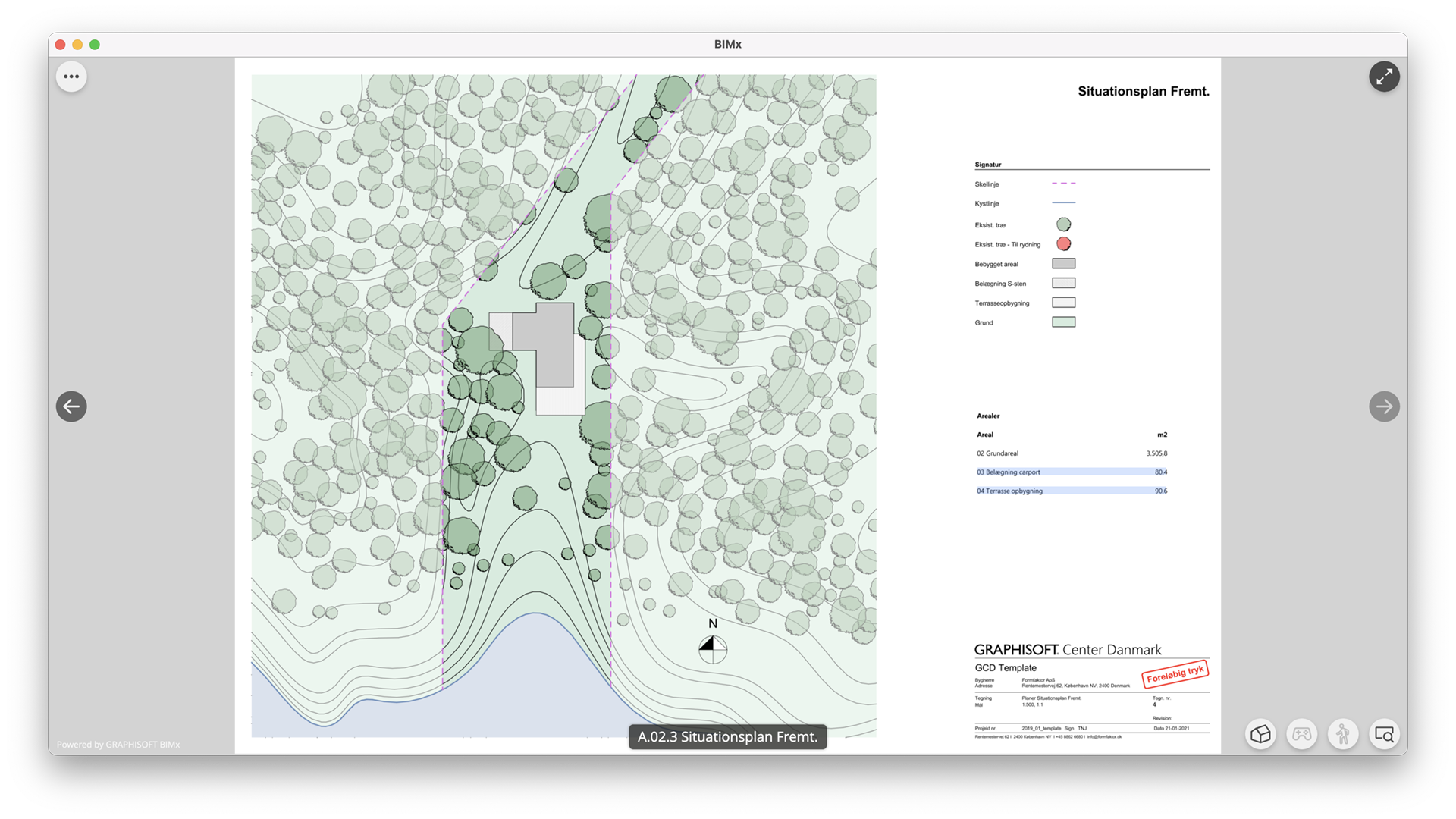The image size is (1456, 819).
Task: Zoom the BIMx window with green button
Action: (x=95, y=45)
